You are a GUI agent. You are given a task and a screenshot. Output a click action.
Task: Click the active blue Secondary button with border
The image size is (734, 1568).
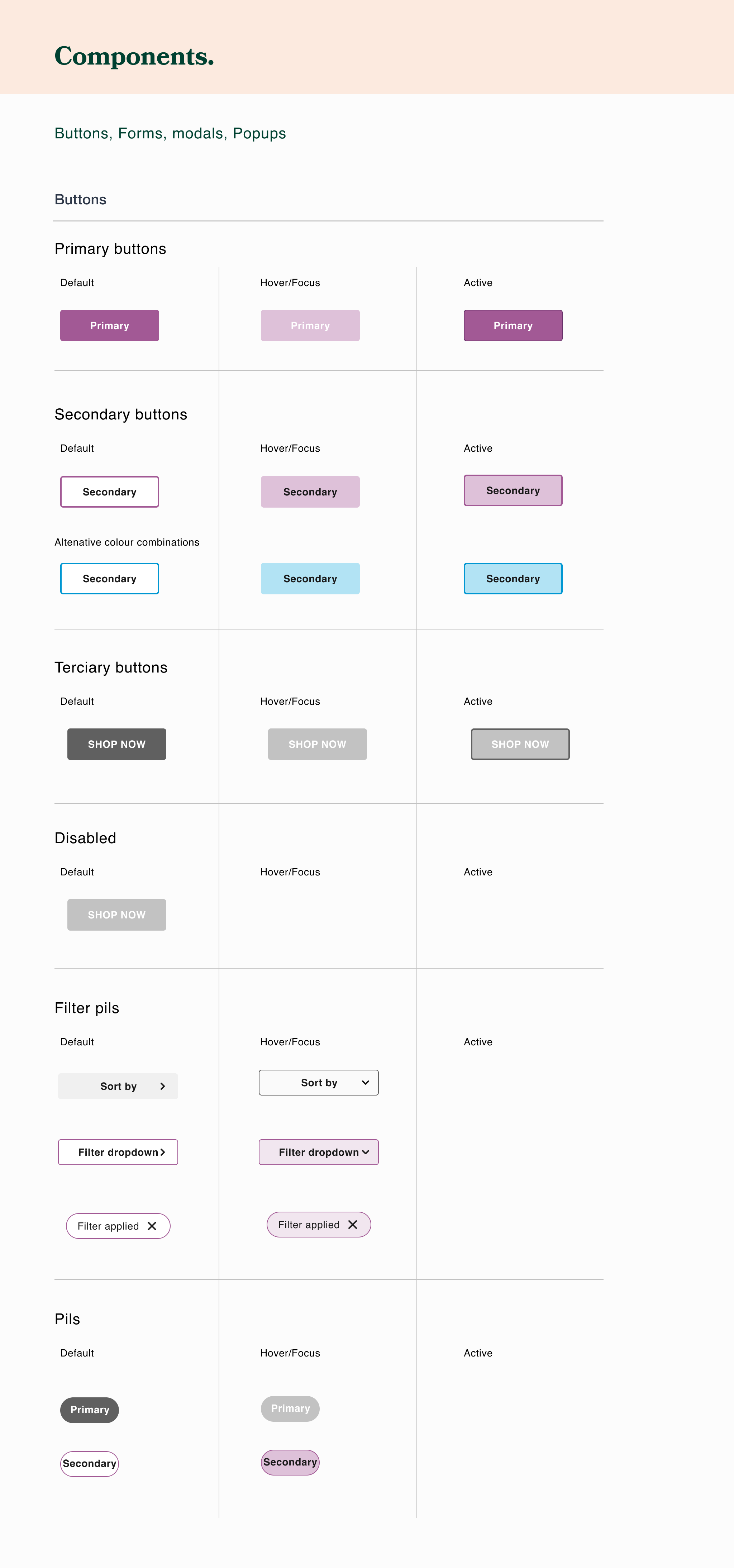pos(513,578)
